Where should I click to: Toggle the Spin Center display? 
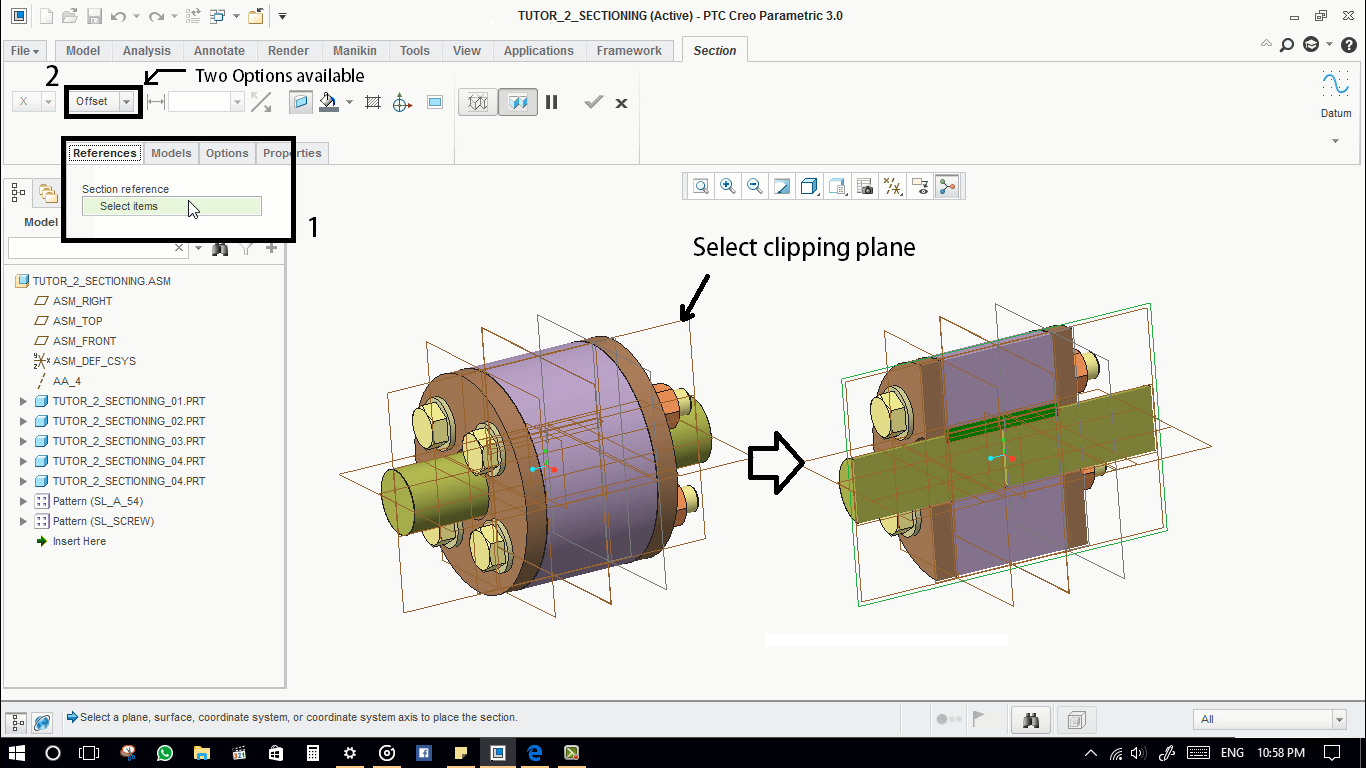(x=947, y=186)
